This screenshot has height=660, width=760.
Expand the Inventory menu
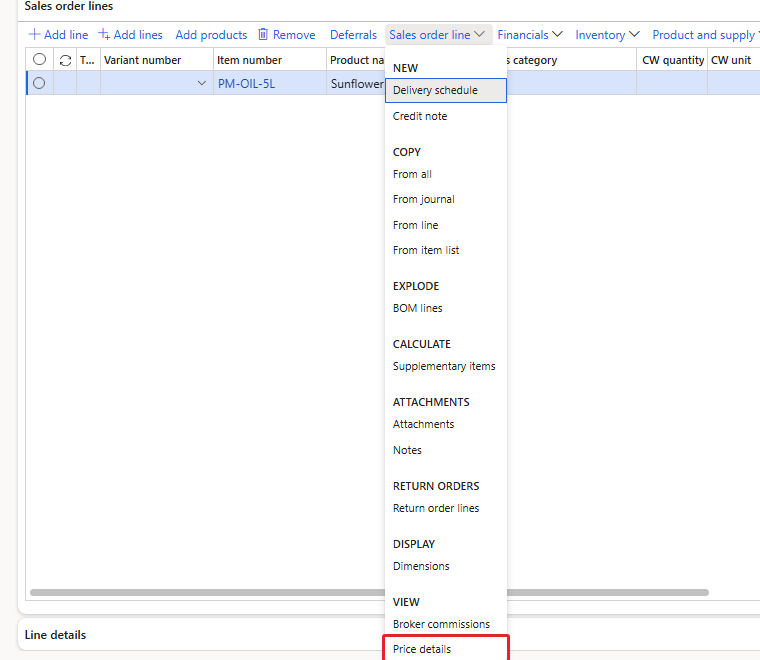click(607, 35)
